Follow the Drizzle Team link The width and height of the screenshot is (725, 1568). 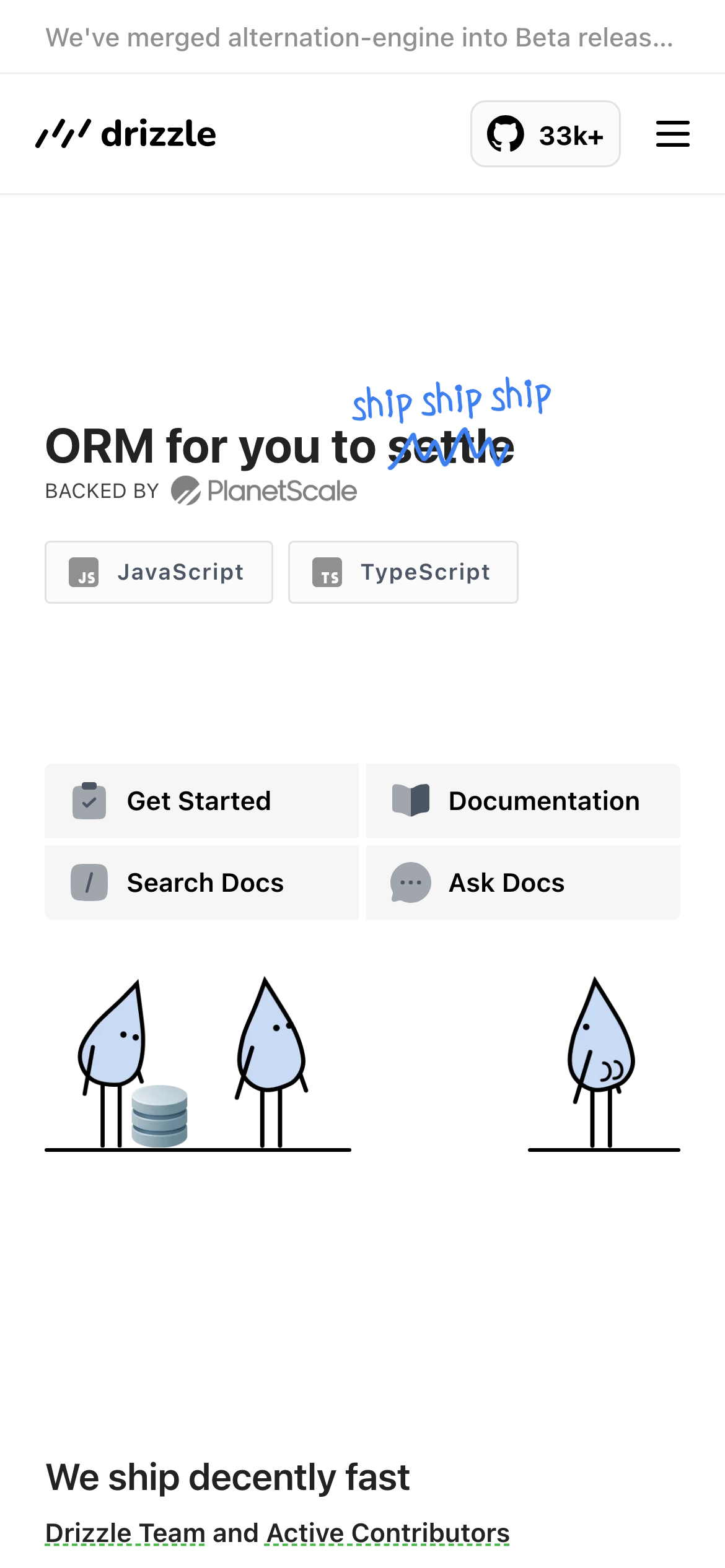pos(125,1533)
